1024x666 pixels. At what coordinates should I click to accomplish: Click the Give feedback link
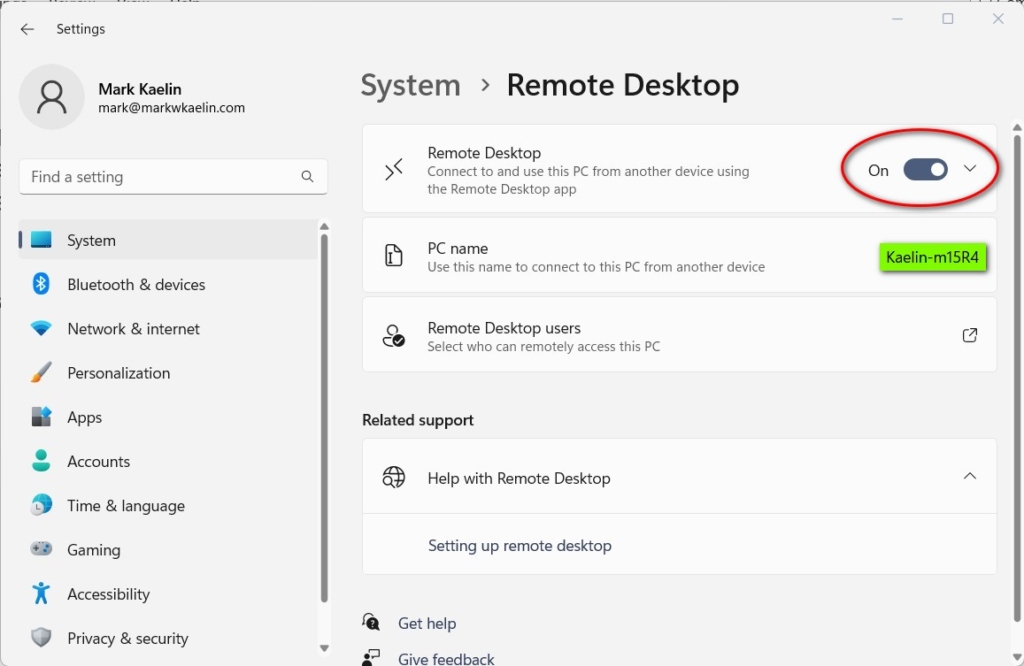[x=446, y=658]
